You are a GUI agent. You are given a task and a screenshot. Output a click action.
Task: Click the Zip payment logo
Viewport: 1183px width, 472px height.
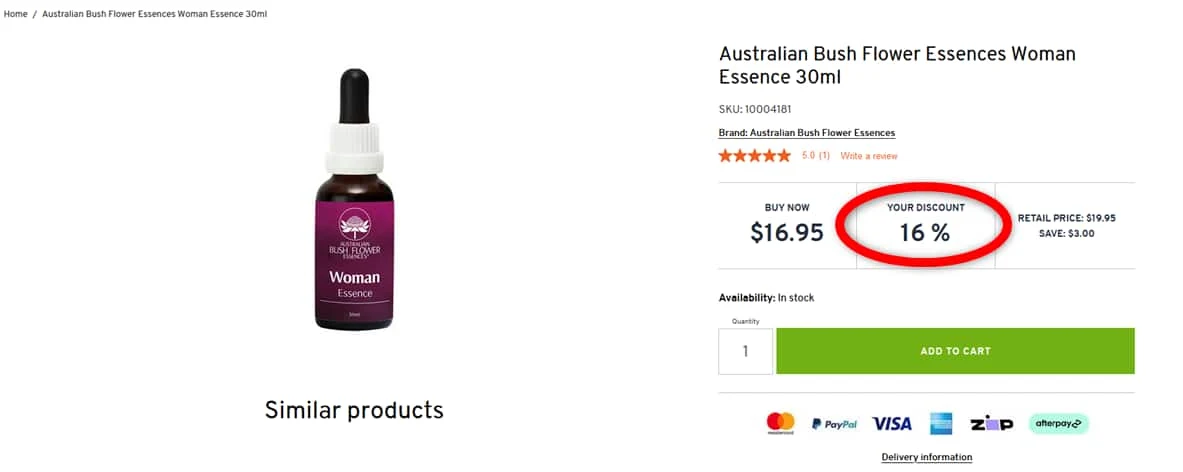(x=991, y=424)
